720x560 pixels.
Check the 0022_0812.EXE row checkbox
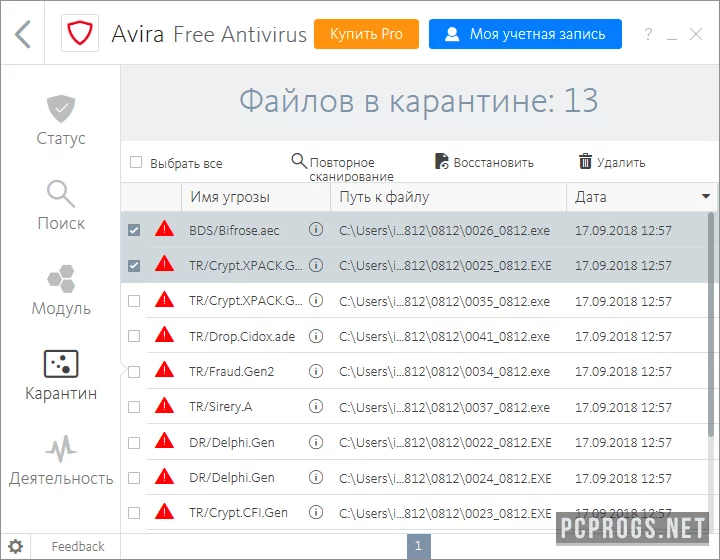coord(134,443)
